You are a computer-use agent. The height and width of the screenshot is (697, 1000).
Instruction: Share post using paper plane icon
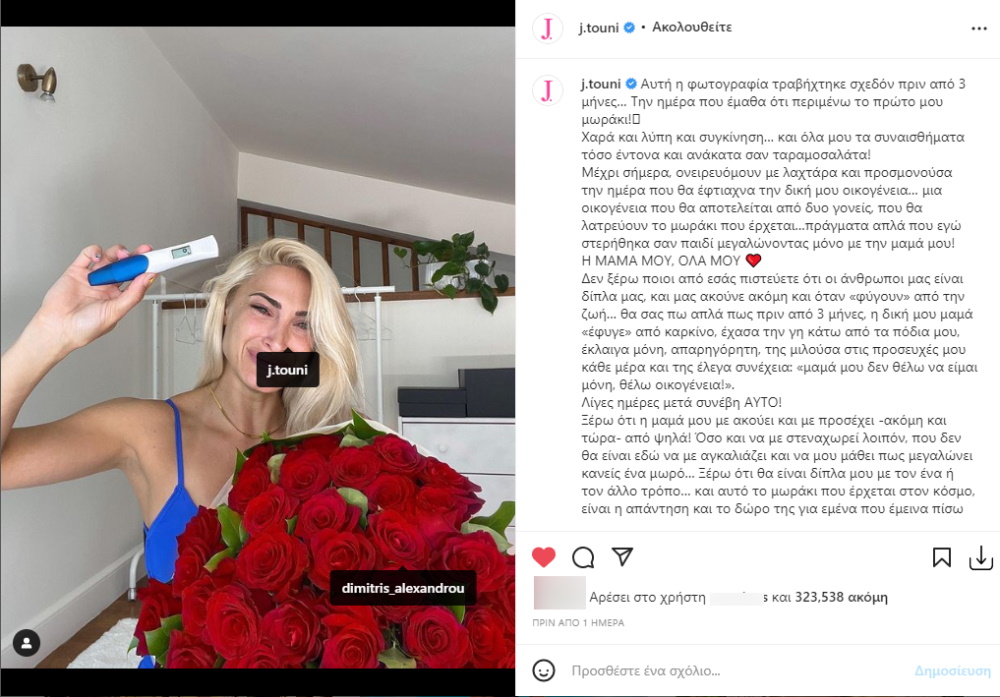point(622,556)
